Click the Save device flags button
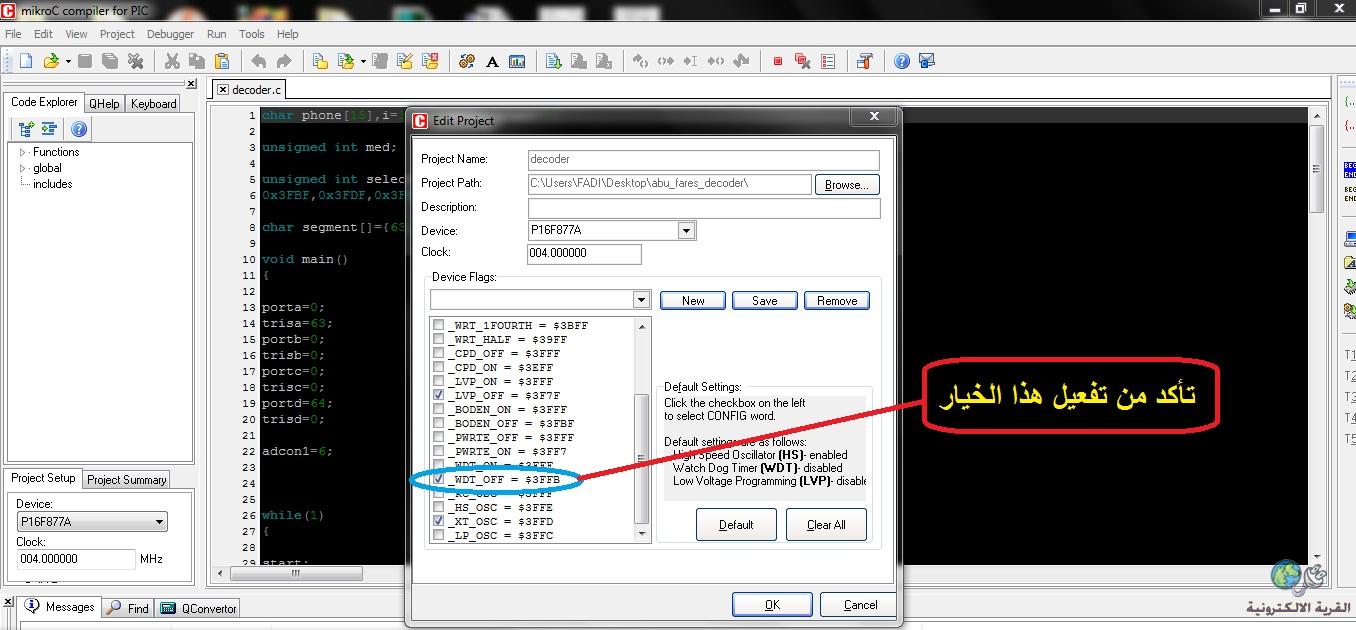 click(765, 300)
